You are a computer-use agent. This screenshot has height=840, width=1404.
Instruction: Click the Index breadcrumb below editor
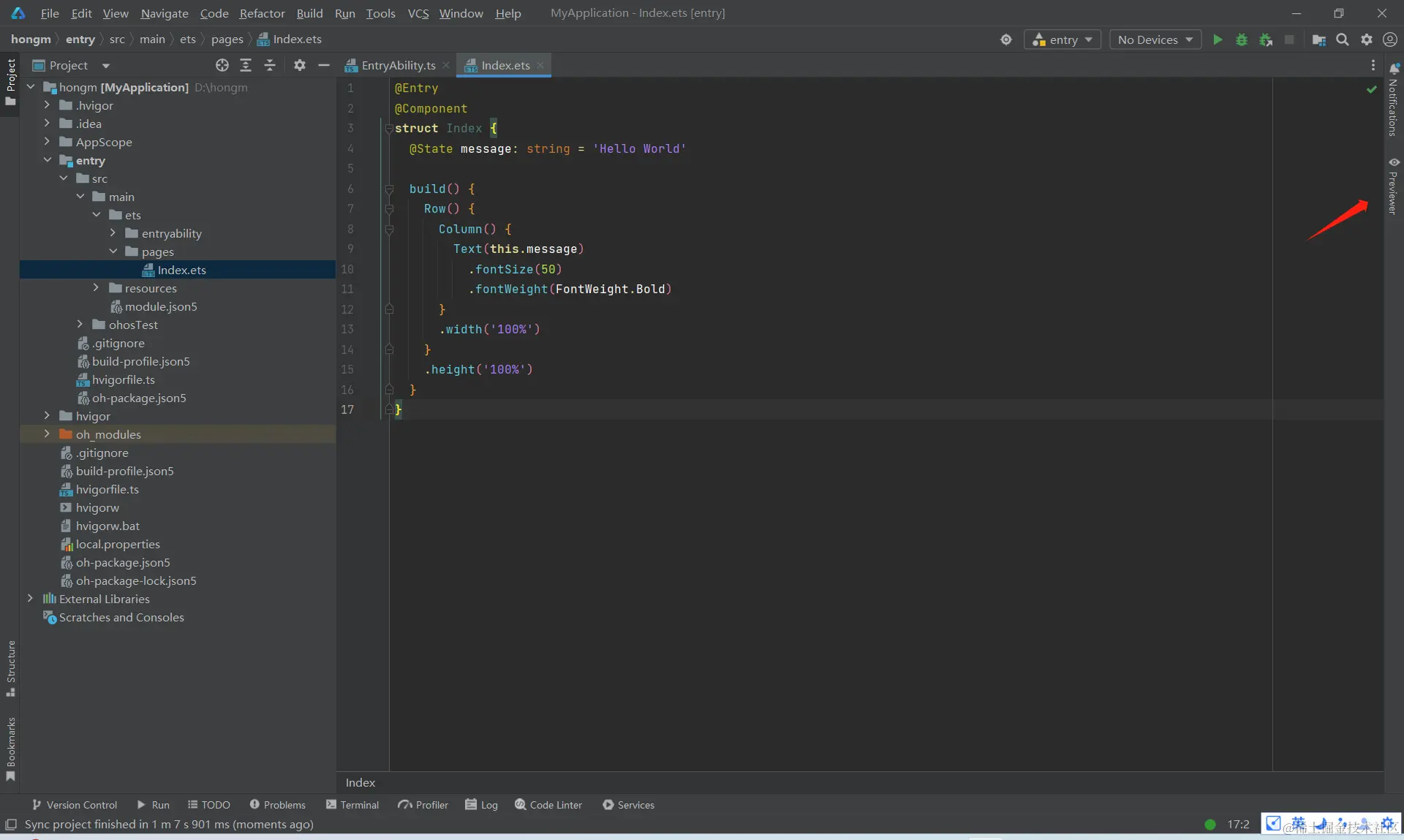click(361, 782)
